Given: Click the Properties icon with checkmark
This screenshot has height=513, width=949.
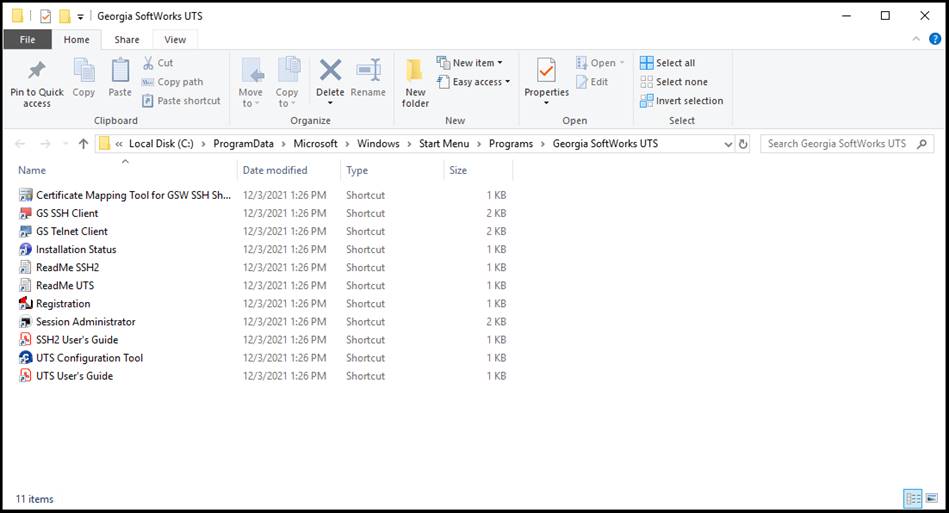Looking at the screenshot, I should [x=546, y=71].
